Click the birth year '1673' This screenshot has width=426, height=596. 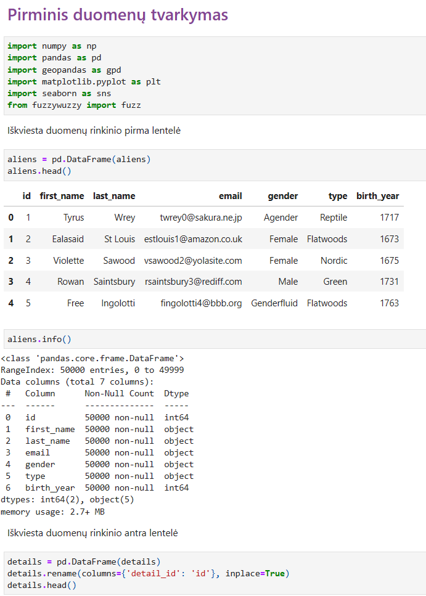(390, 239)
